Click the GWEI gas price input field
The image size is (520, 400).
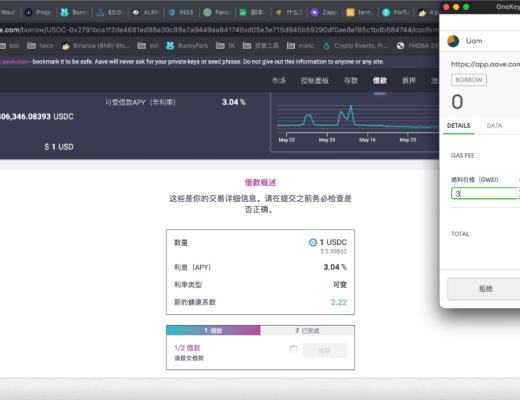(x=485, y=194)
